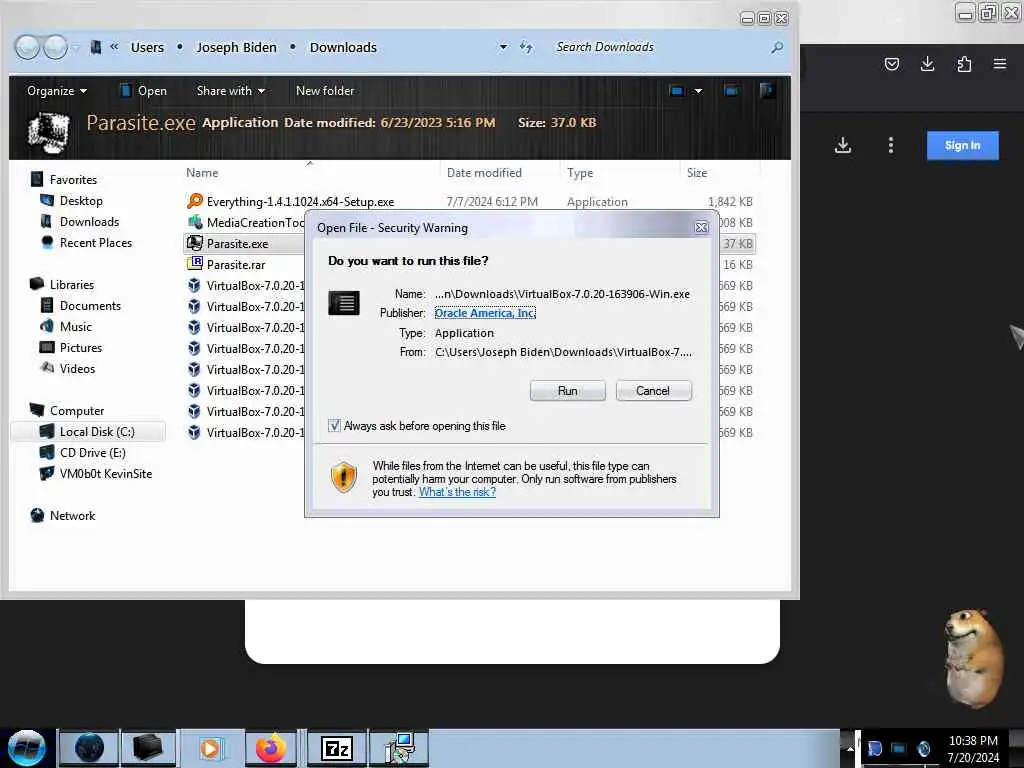1024x768 pixels.
Task: Sort by the Date modified column
Action: click(484, 172)
